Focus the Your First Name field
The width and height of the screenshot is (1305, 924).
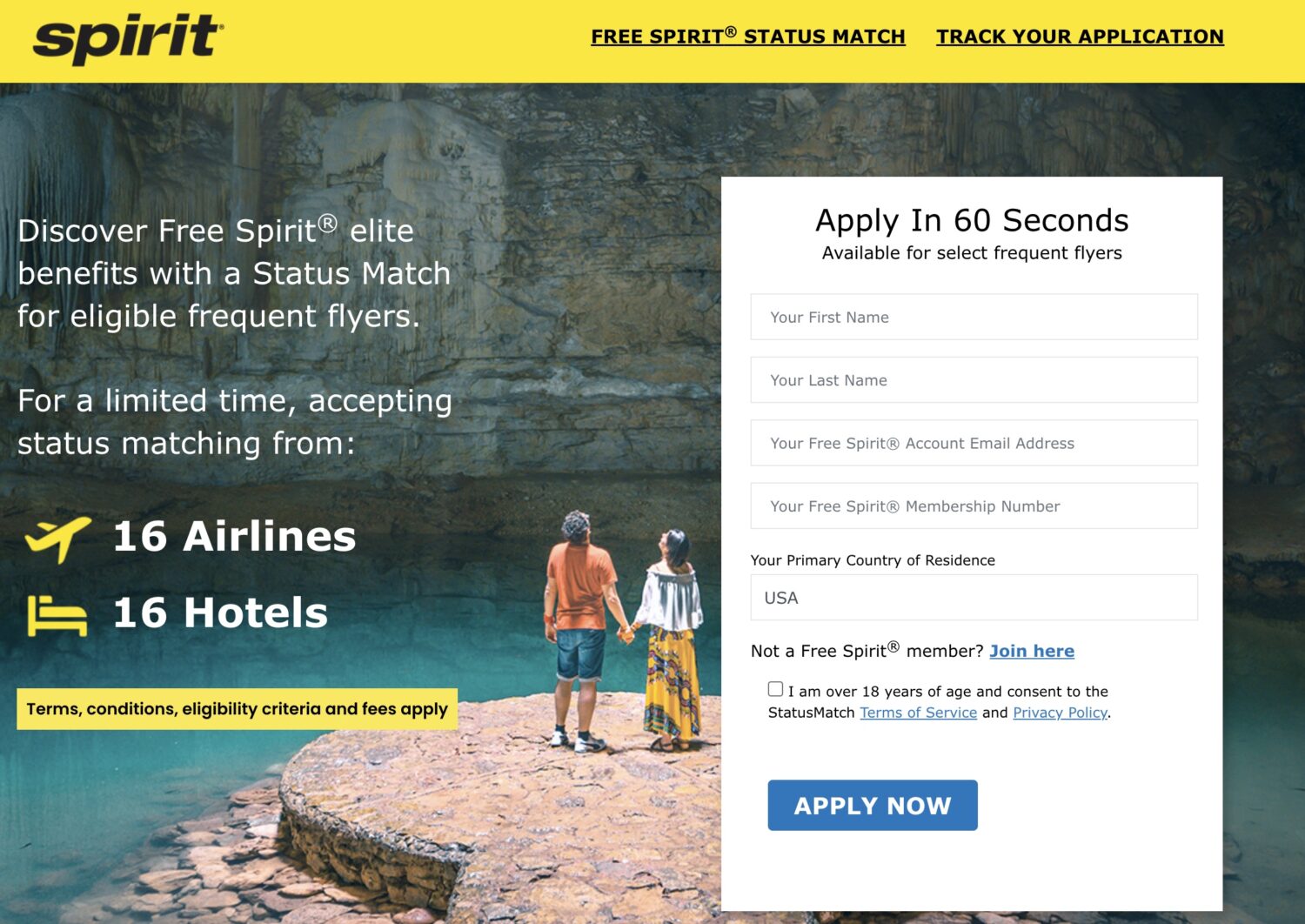(974, 318)
